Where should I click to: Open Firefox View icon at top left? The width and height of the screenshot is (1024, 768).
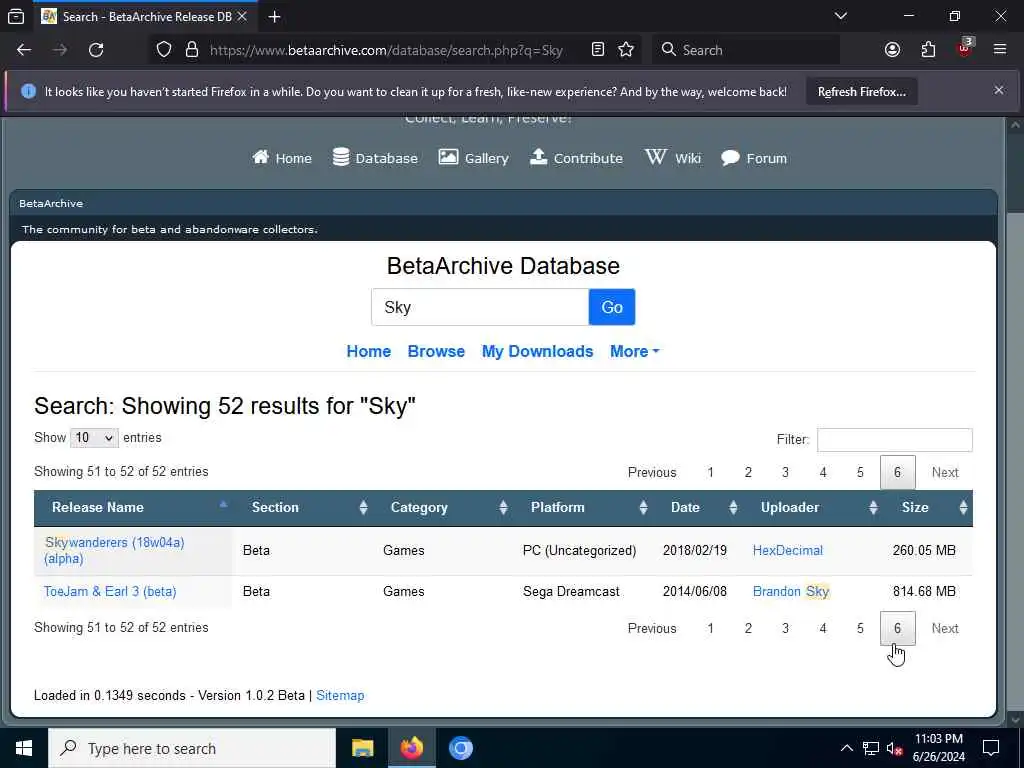(16, 16)
